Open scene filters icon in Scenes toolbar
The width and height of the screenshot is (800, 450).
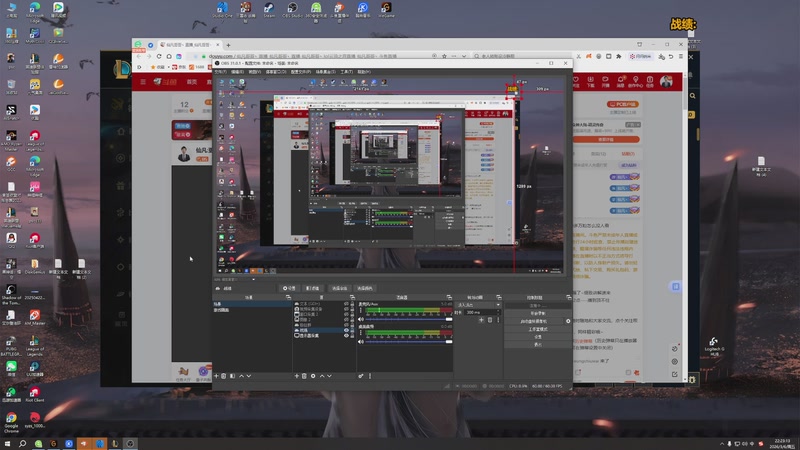pos(233,376)
